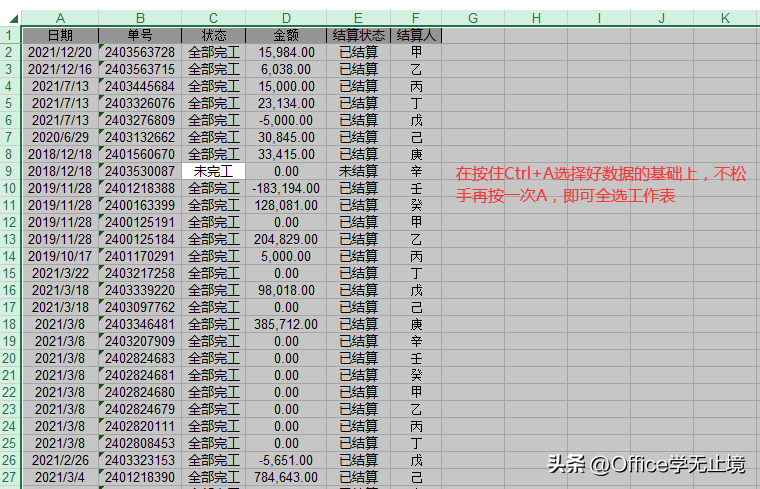
Task: Click order number 2403097762
Action: pyautogui.click(x=140, y=307)
